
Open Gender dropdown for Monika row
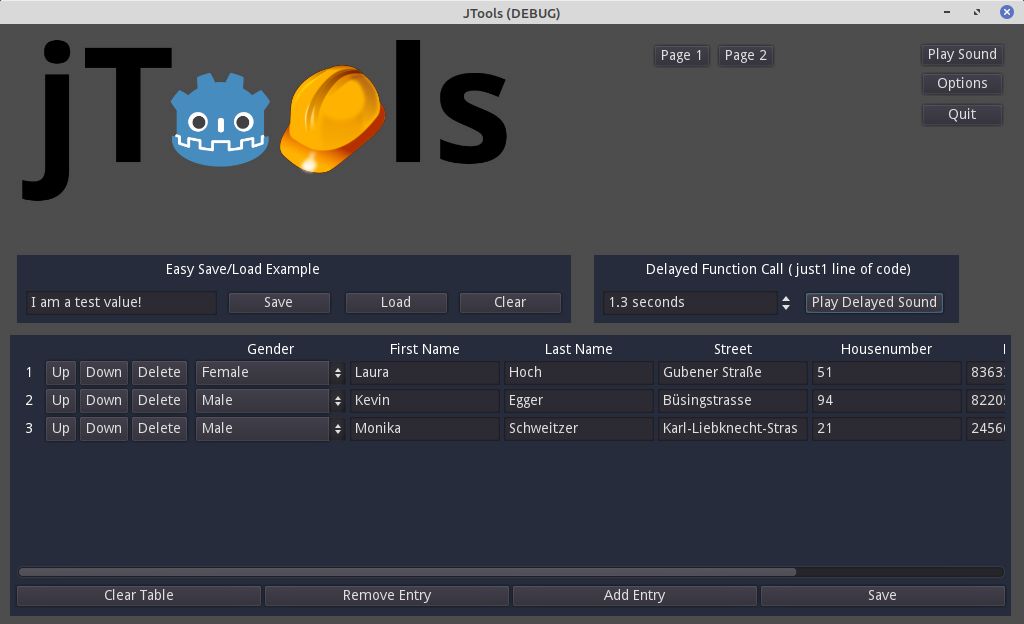270,428
